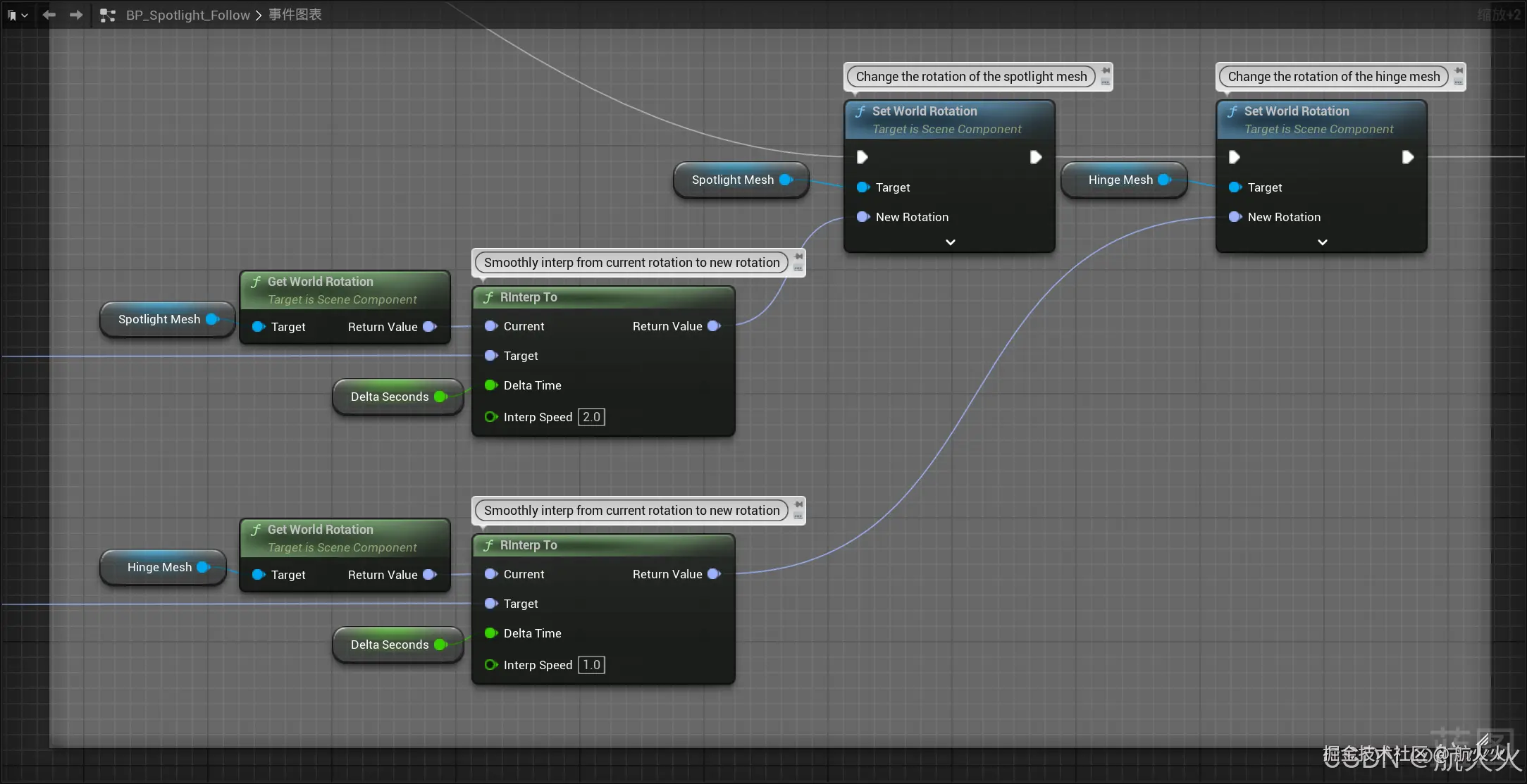The height and width of the screenshot is (784, 1527).
Task: Click the blue output pin of top-right Hinge Mesh variable
Action: pos(1165,180)
